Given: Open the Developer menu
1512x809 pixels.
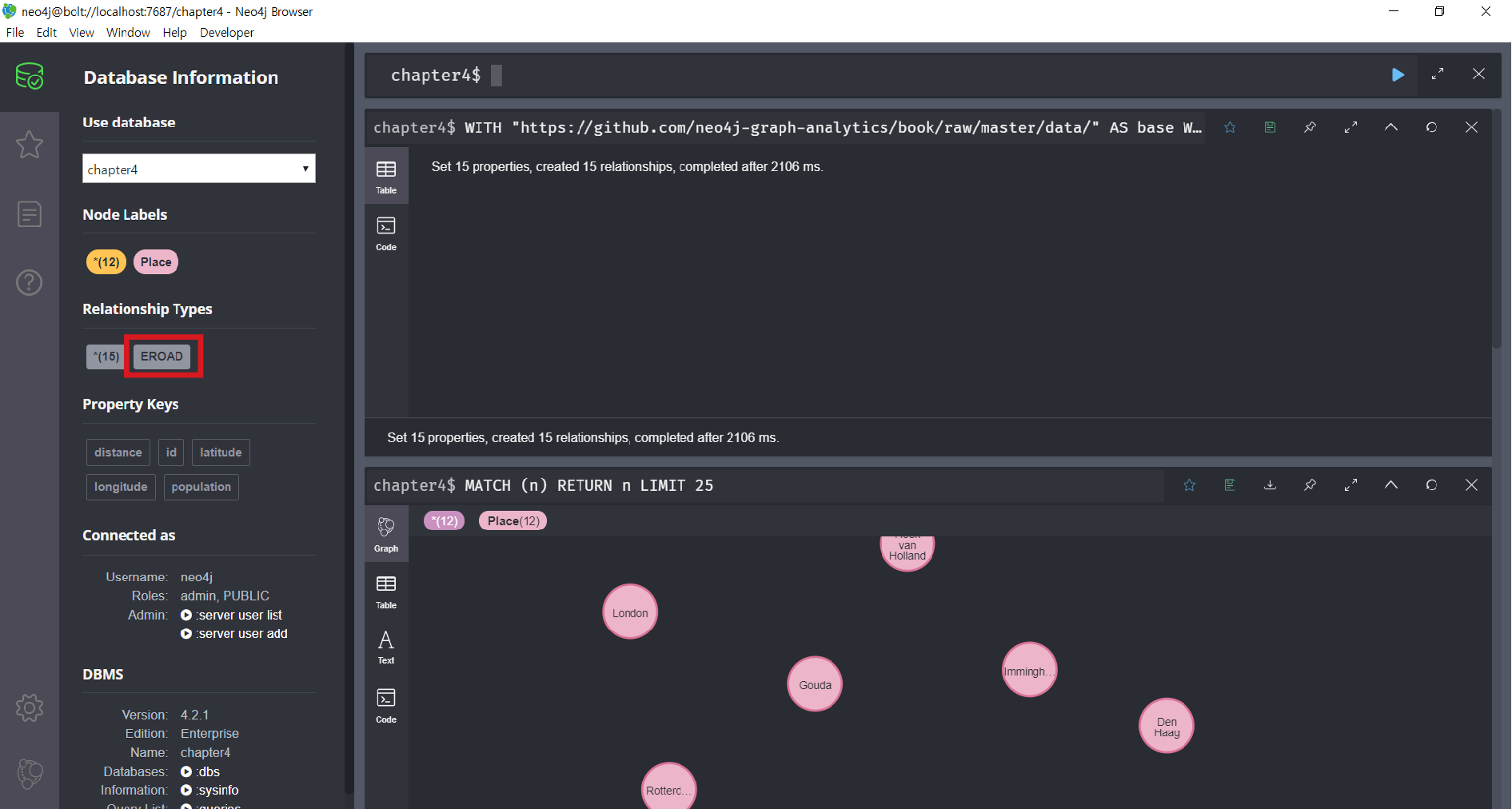Looking at the screenshot, I should click(227, 32).
